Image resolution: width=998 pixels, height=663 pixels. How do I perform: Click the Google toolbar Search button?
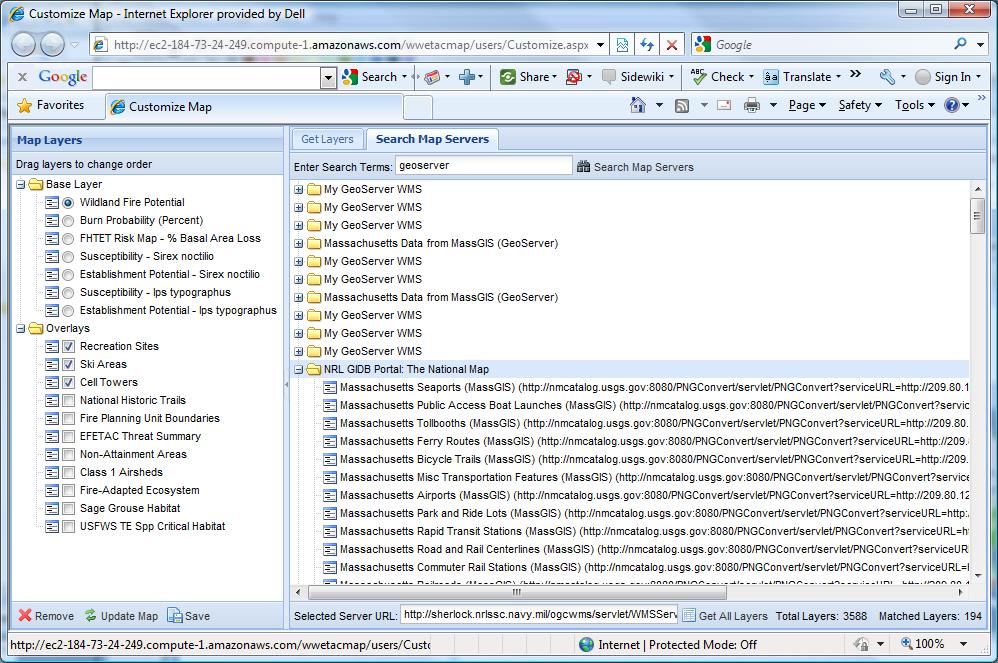(x=374, y=77)
